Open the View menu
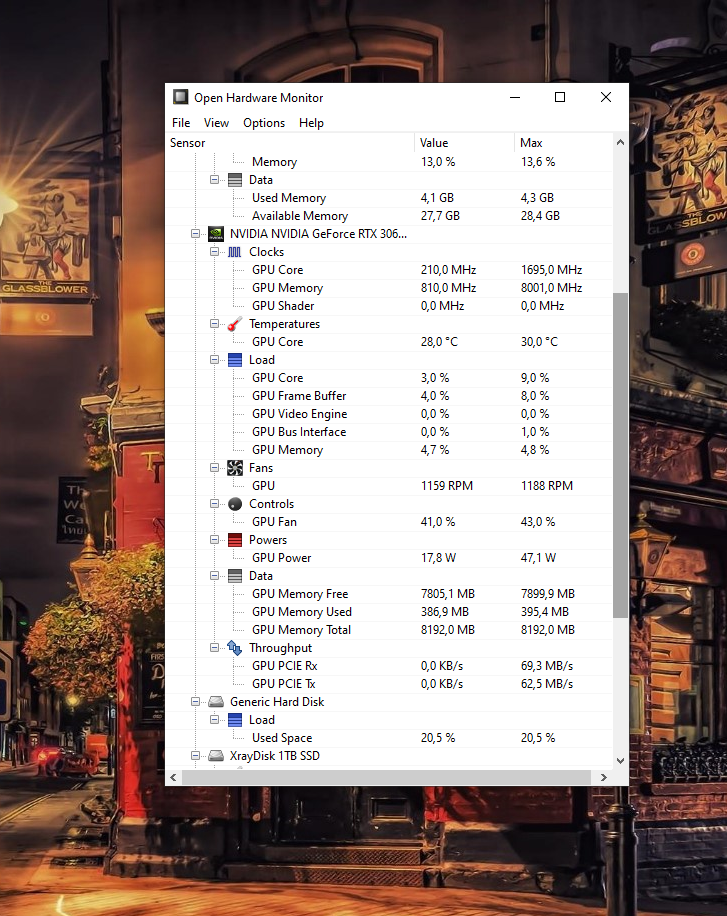Image resolution: width=727 pixels, height=916 pixels. coord(216,123)
